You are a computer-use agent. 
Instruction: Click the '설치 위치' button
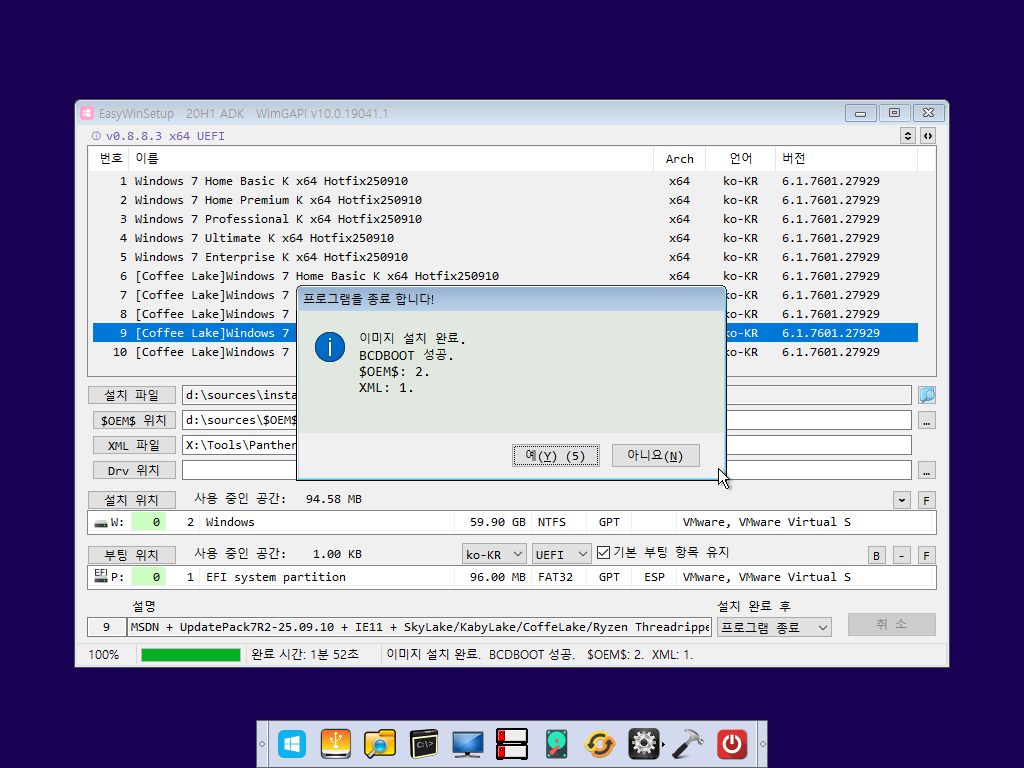pyautogui.click(x=132, y=500)
